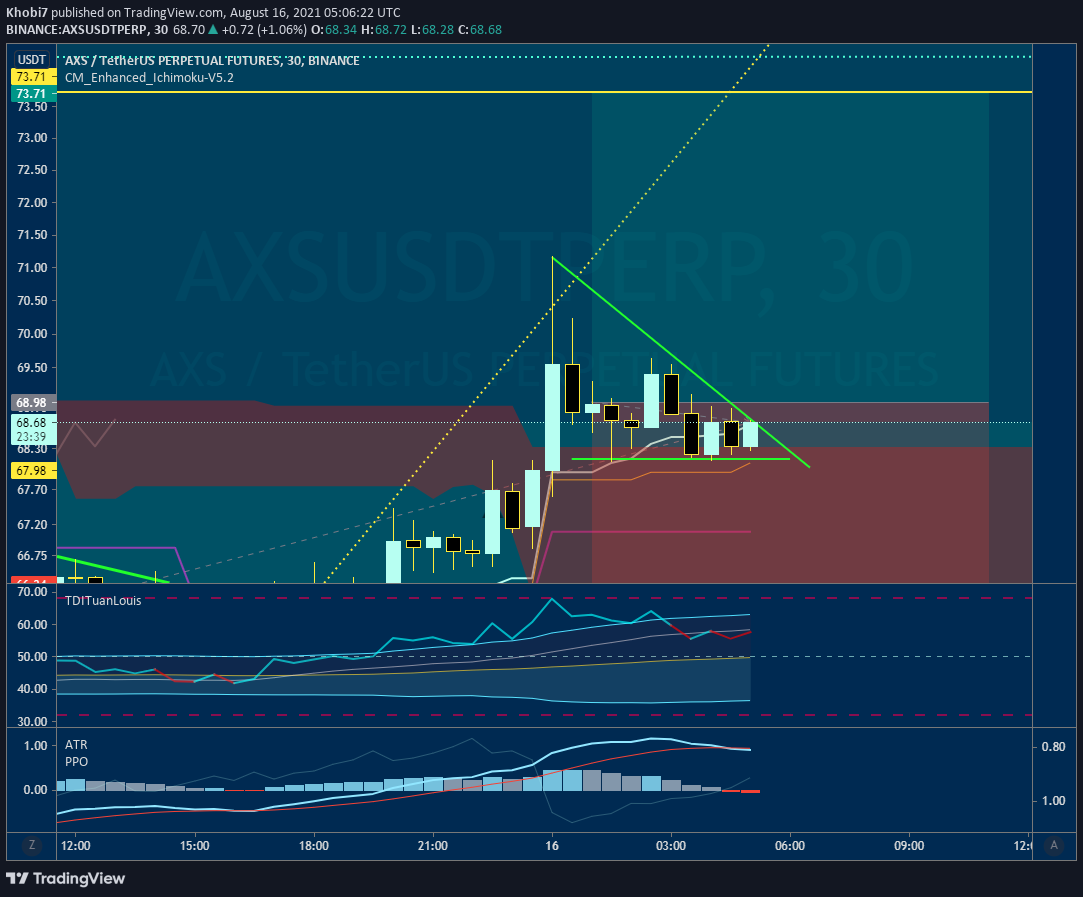Click the 09:00 time axis label

click(909, 845)
